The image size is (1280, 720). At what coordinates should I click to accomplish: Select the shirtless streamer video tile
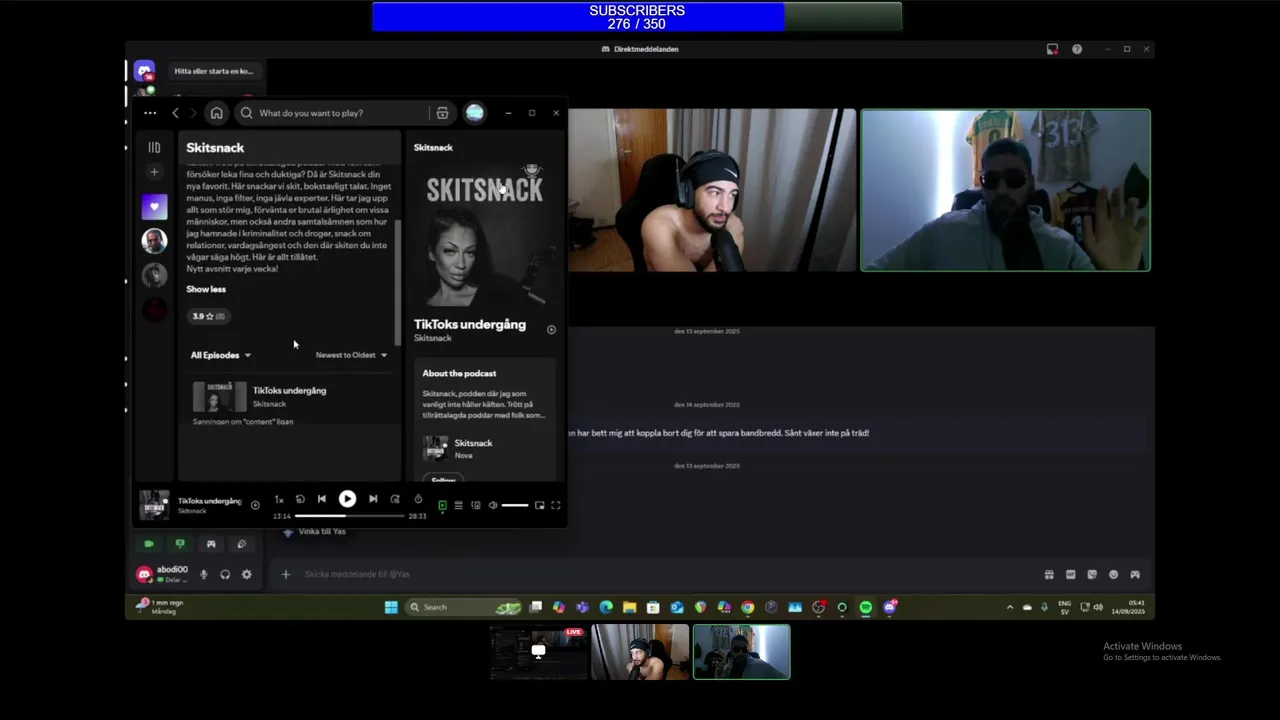712,190
